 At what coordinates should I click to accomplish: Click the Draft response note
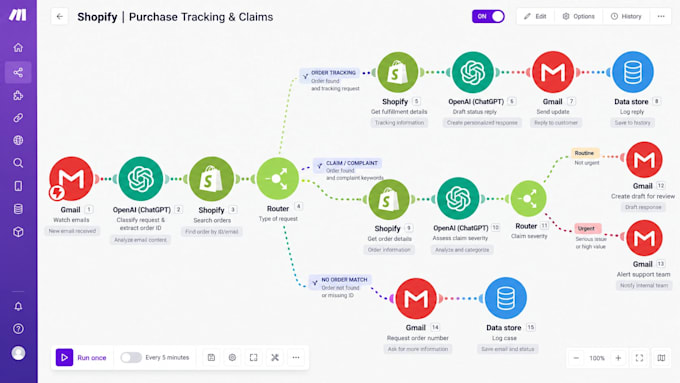pyautogui.click(x=643, y=207)
